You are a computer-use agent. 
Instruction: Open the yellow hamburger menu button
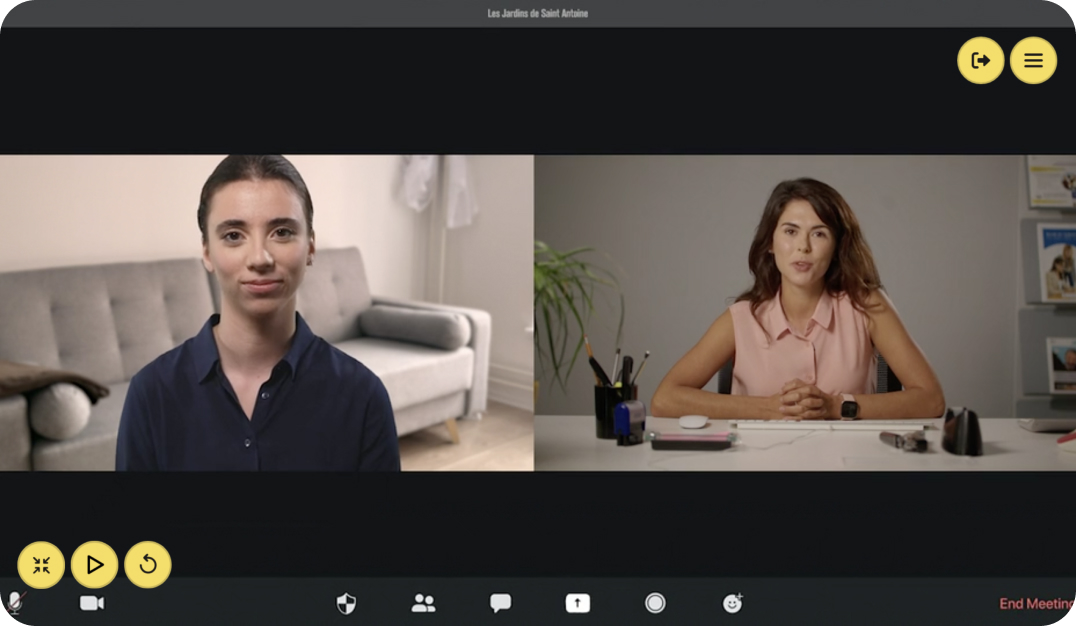coord(1033,60)
